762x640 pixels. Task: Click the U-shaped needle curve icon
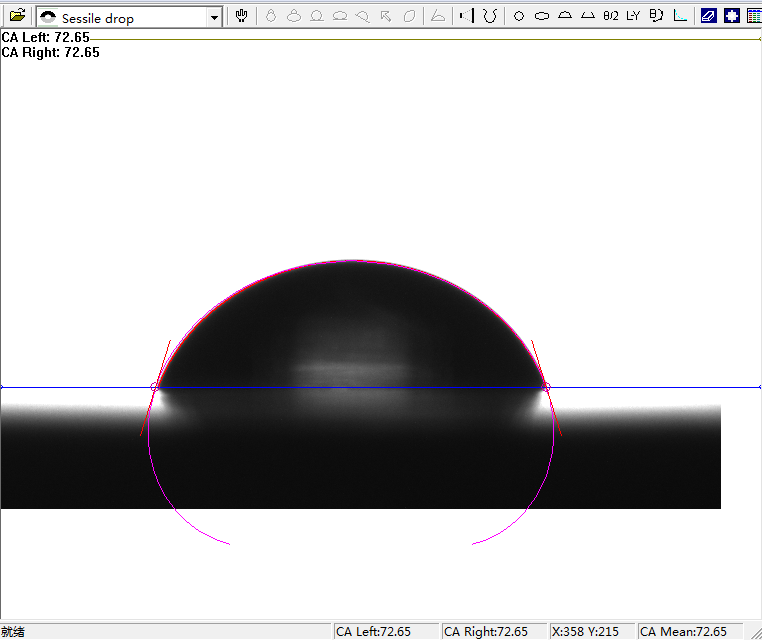[490, 16]
